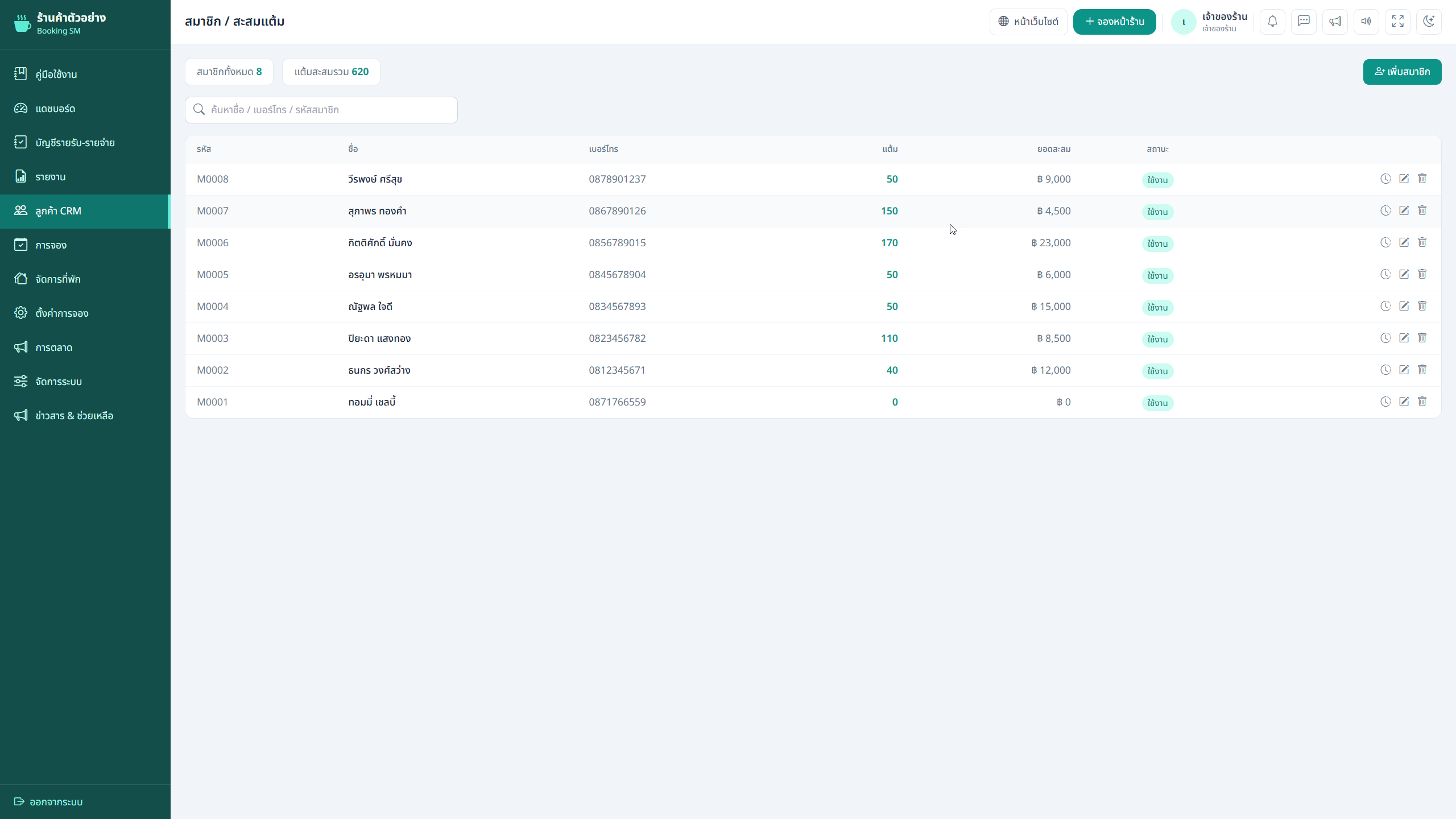1456x819 pixels.
Task: Click สมาชิกทั้งหมด 8 summary chip
Action: click(x=229, y=72)
